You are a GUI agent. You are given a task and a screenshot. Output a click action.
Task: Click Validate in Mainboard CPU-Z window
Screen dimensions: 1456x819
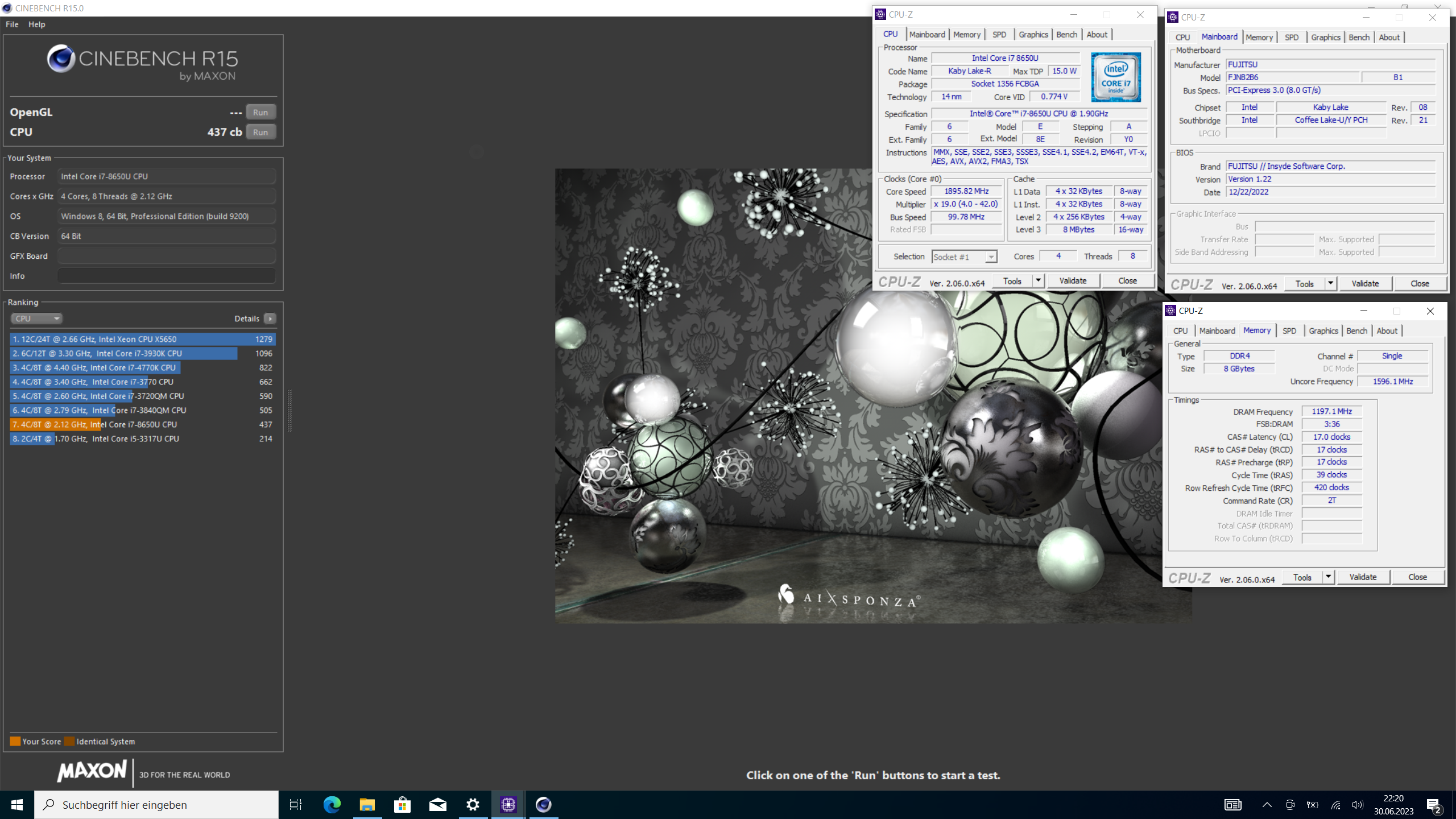1365,283
